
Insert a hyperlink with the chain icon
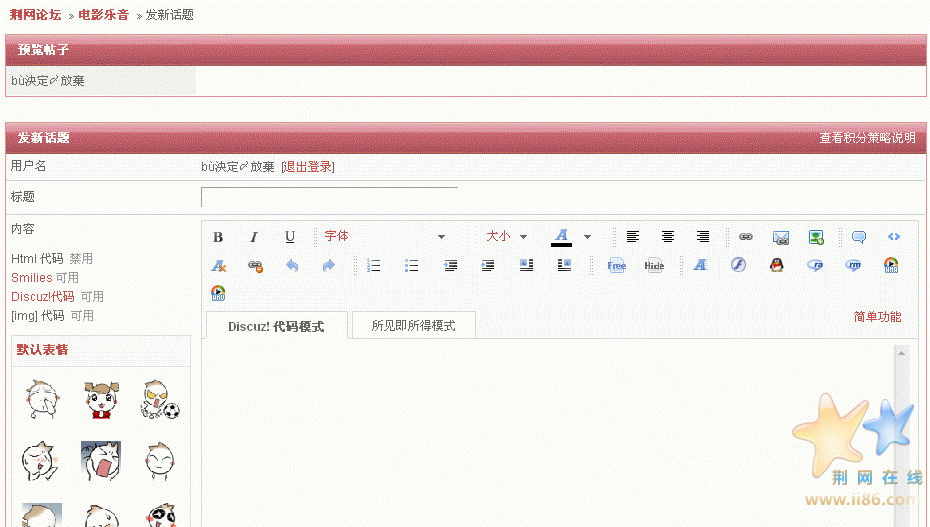(x=745, y=237)
